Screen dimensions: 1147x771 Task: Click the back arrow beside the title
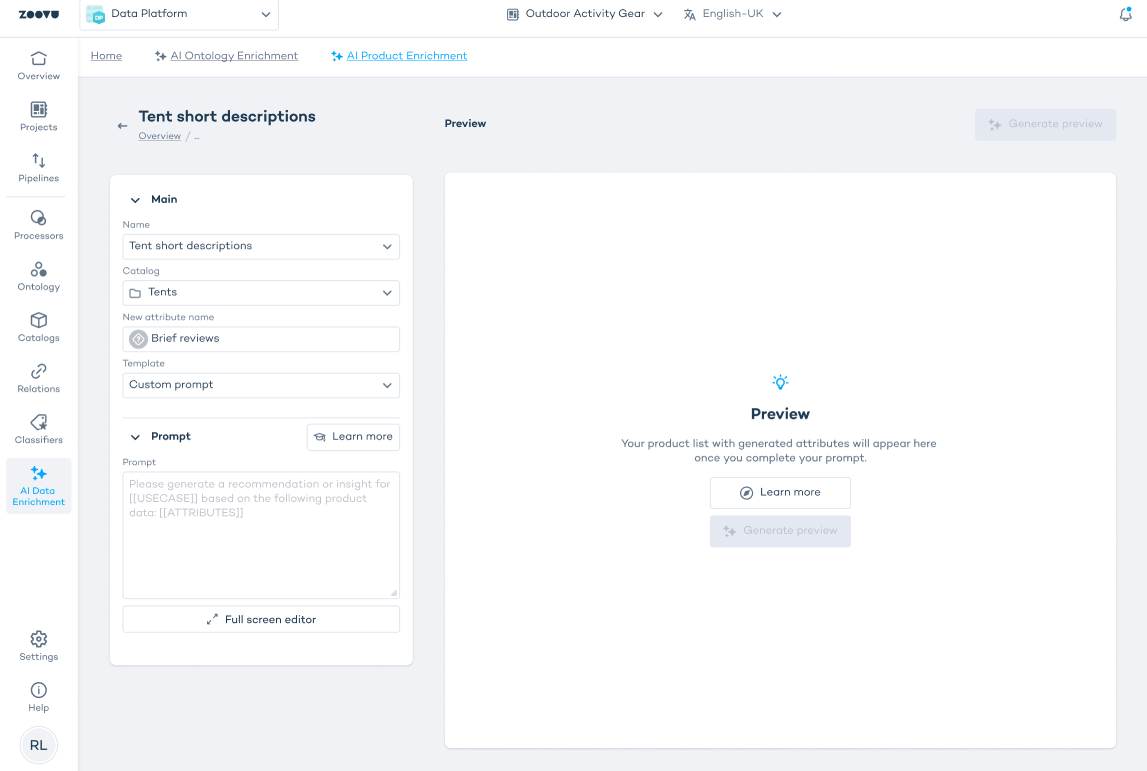coord(122,126)
